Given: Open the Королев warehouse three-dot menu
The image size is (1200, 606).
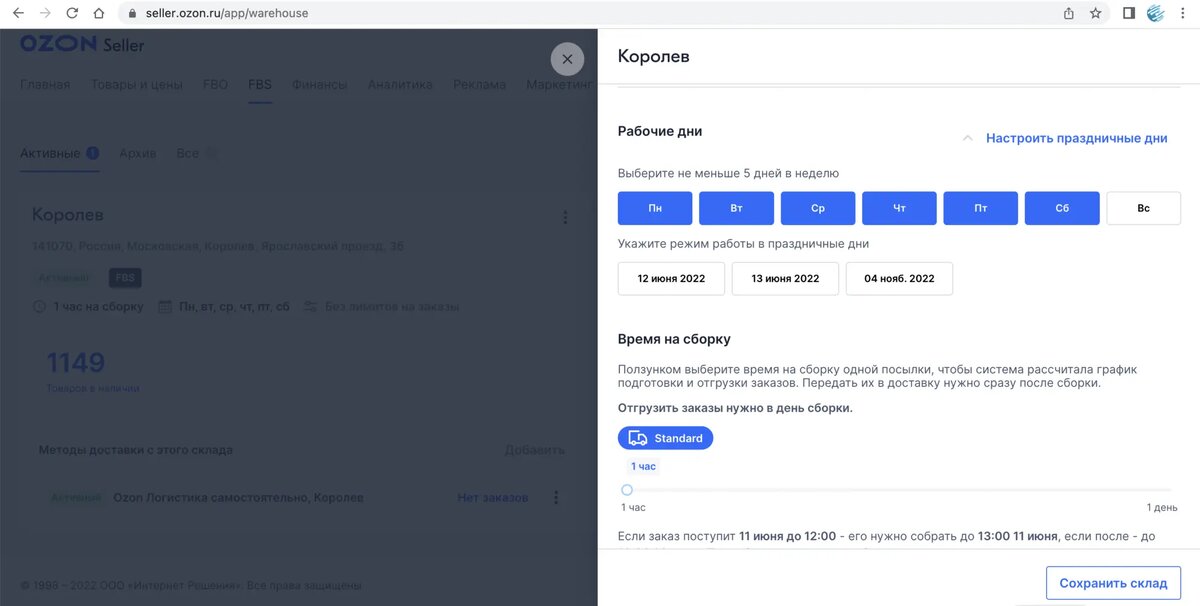Looking at the screenshot, I should [x=565, y=217].
